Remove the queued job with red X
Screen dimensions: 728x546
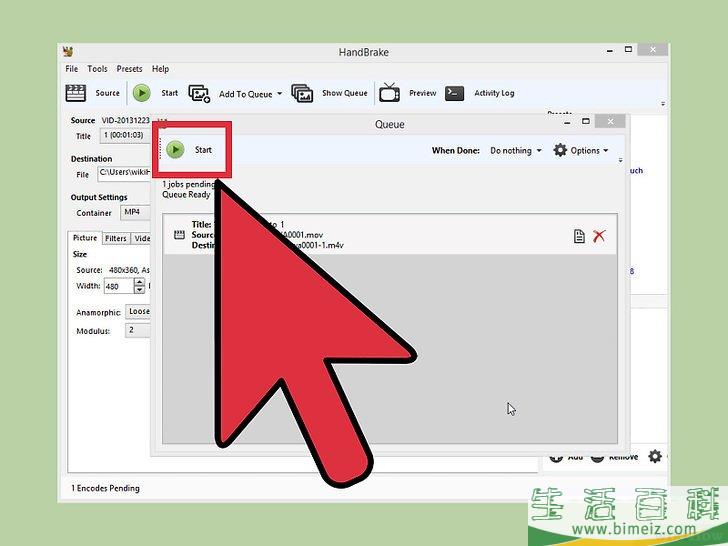click(x=599, y=236)
